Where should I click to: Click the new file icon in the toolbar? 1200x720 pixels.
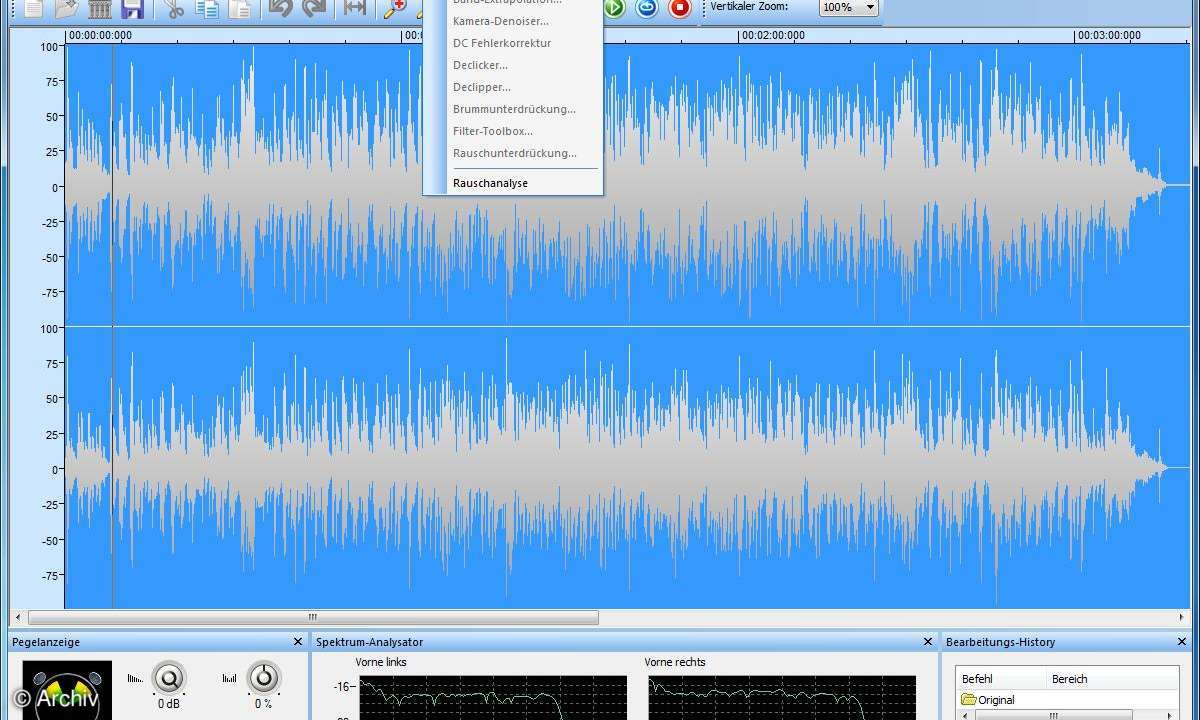pos(34,9)
